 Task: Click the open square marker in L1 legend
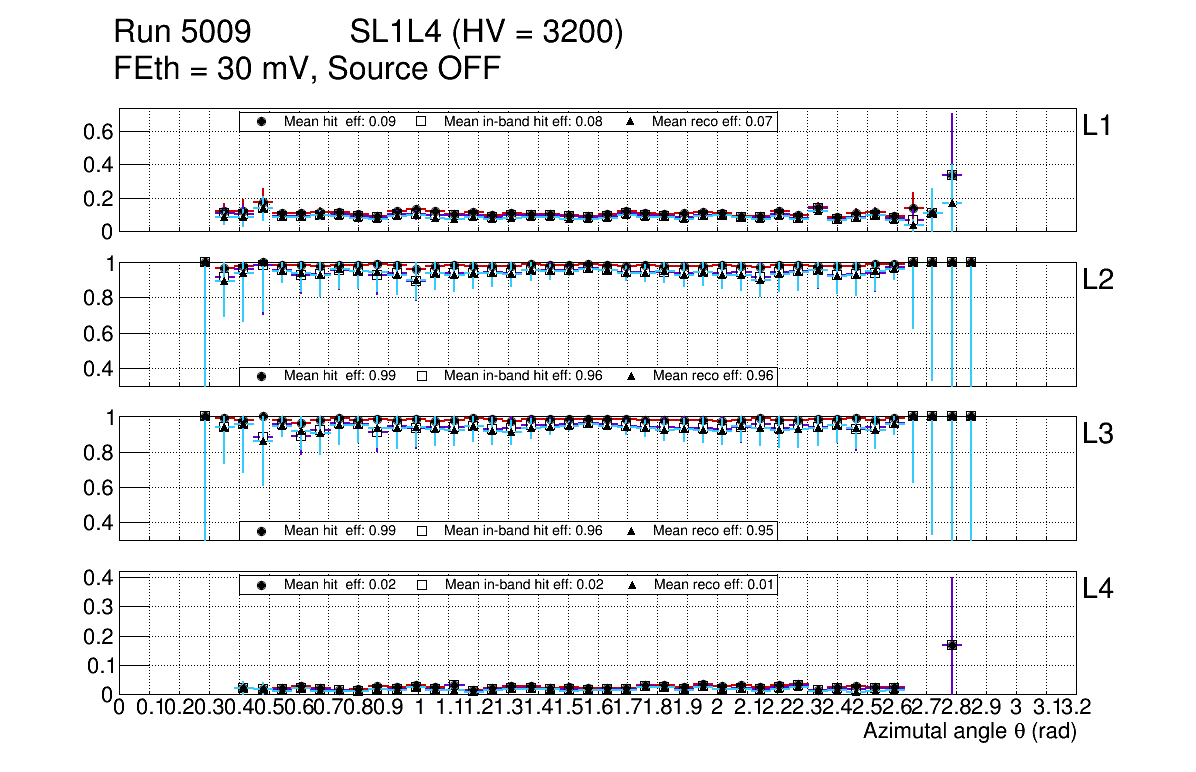click(422, 121)
